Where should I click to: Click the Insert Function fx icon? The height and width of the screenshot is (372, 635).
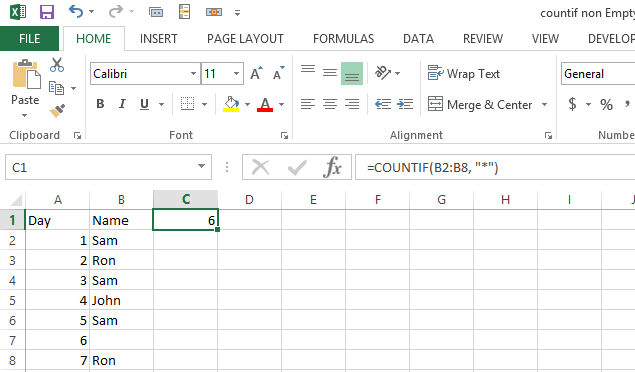pos(332,167)
